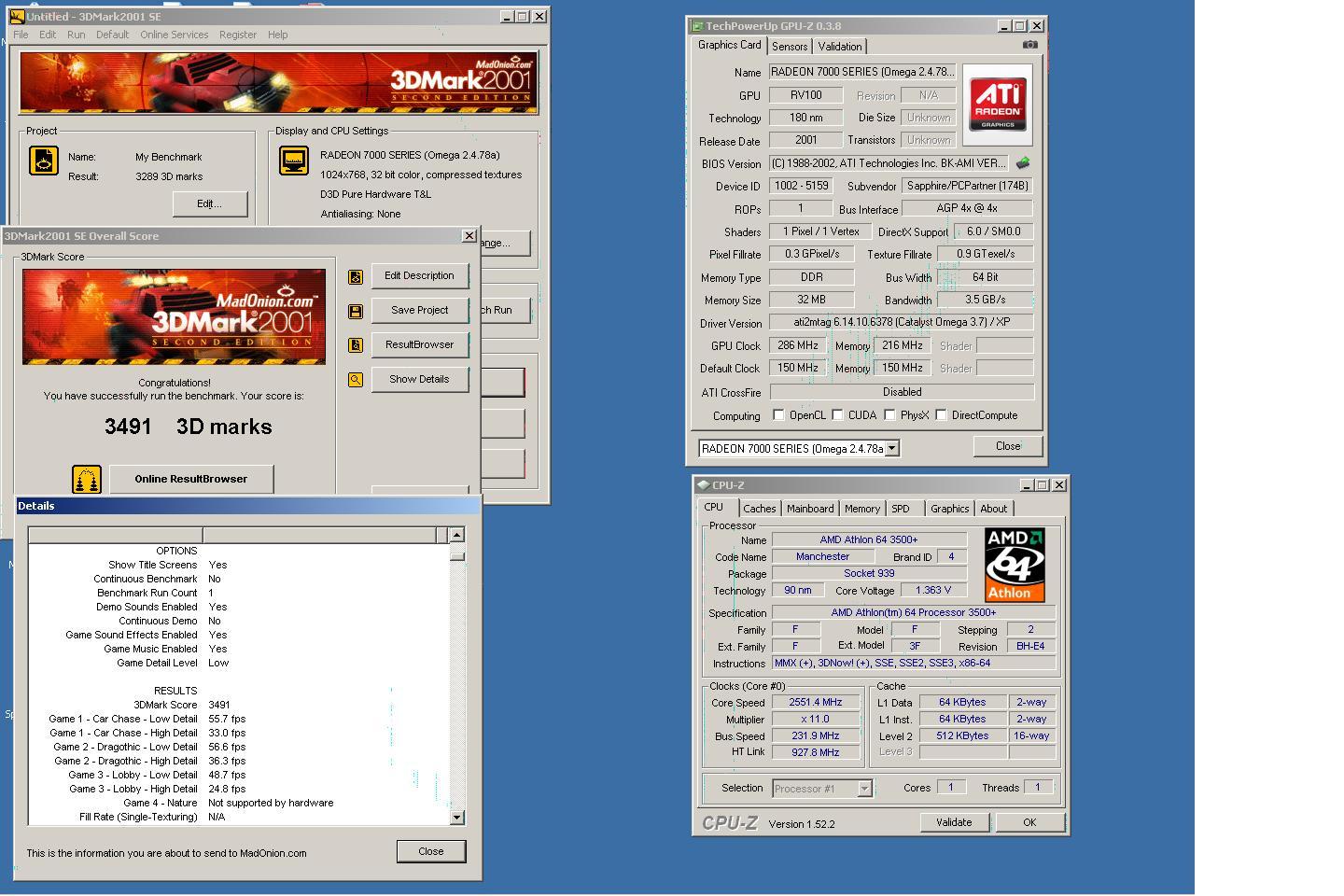Click the Edit... button in Project section
1344x896 pixels.
pos(210,203)
